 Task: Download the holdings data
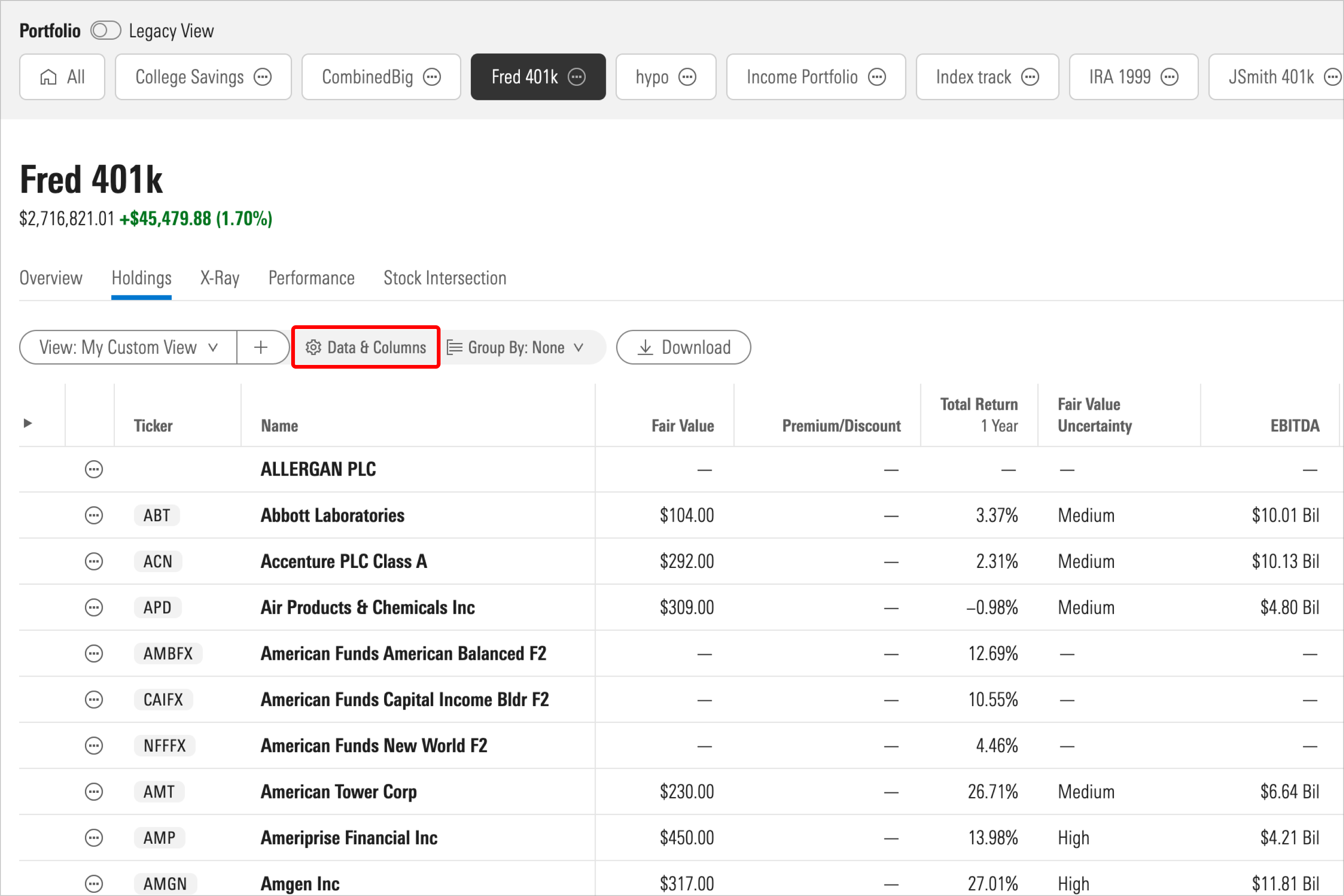[x=683, y=347]
